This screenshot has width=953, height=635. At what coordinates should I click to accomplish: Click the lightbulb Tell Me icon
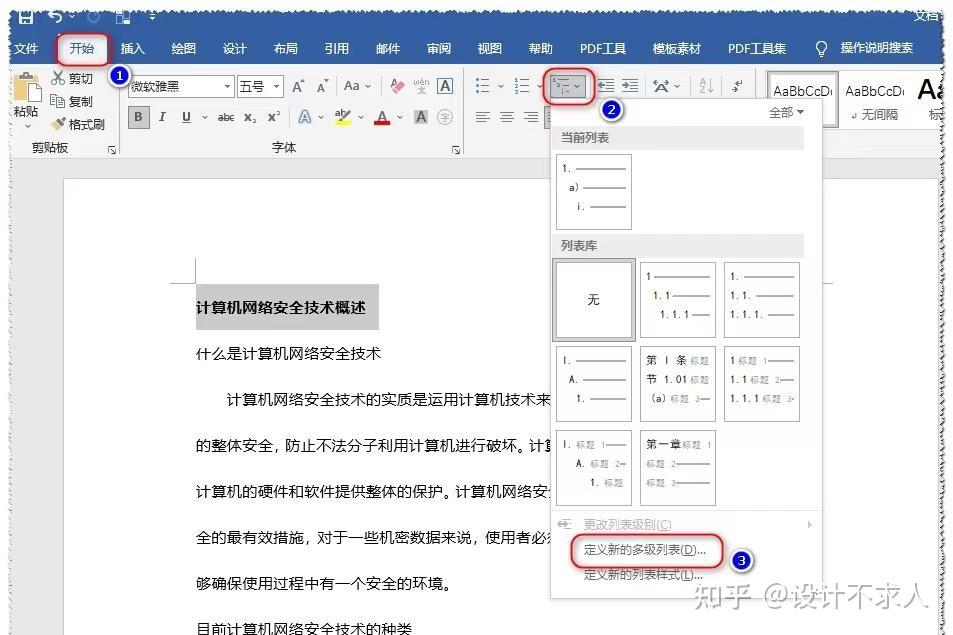(x=821, y=49)
